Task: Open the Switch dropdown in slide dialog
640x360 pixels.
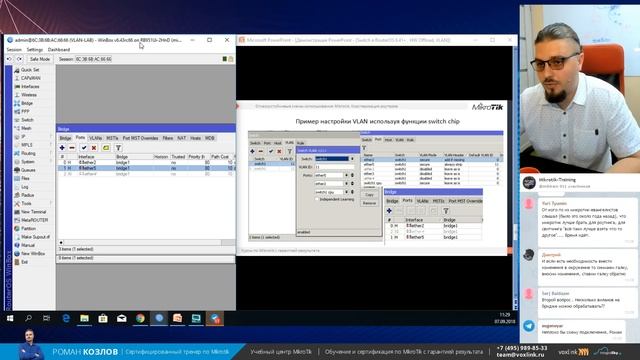Action: (x=352, y=159)
